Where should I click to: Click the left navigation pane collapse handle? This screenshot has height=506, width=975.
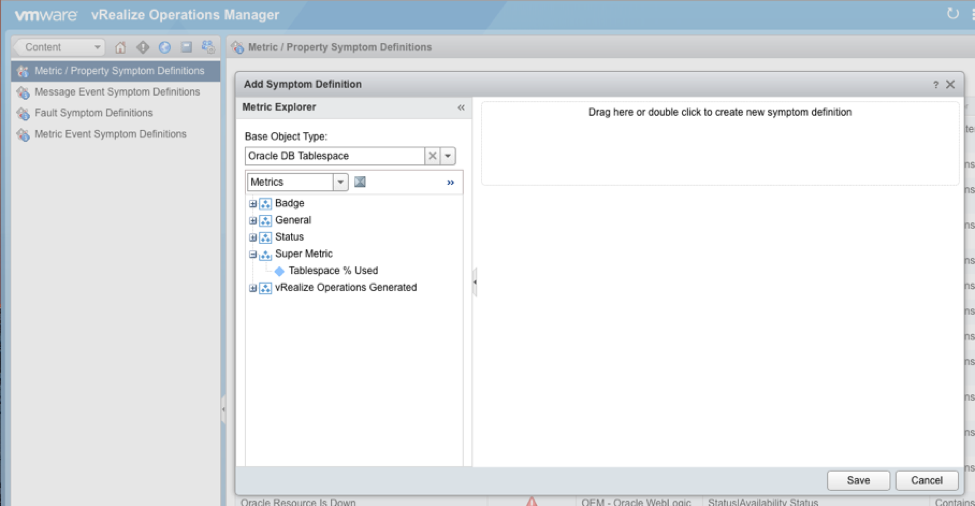[x=223, y=410]
